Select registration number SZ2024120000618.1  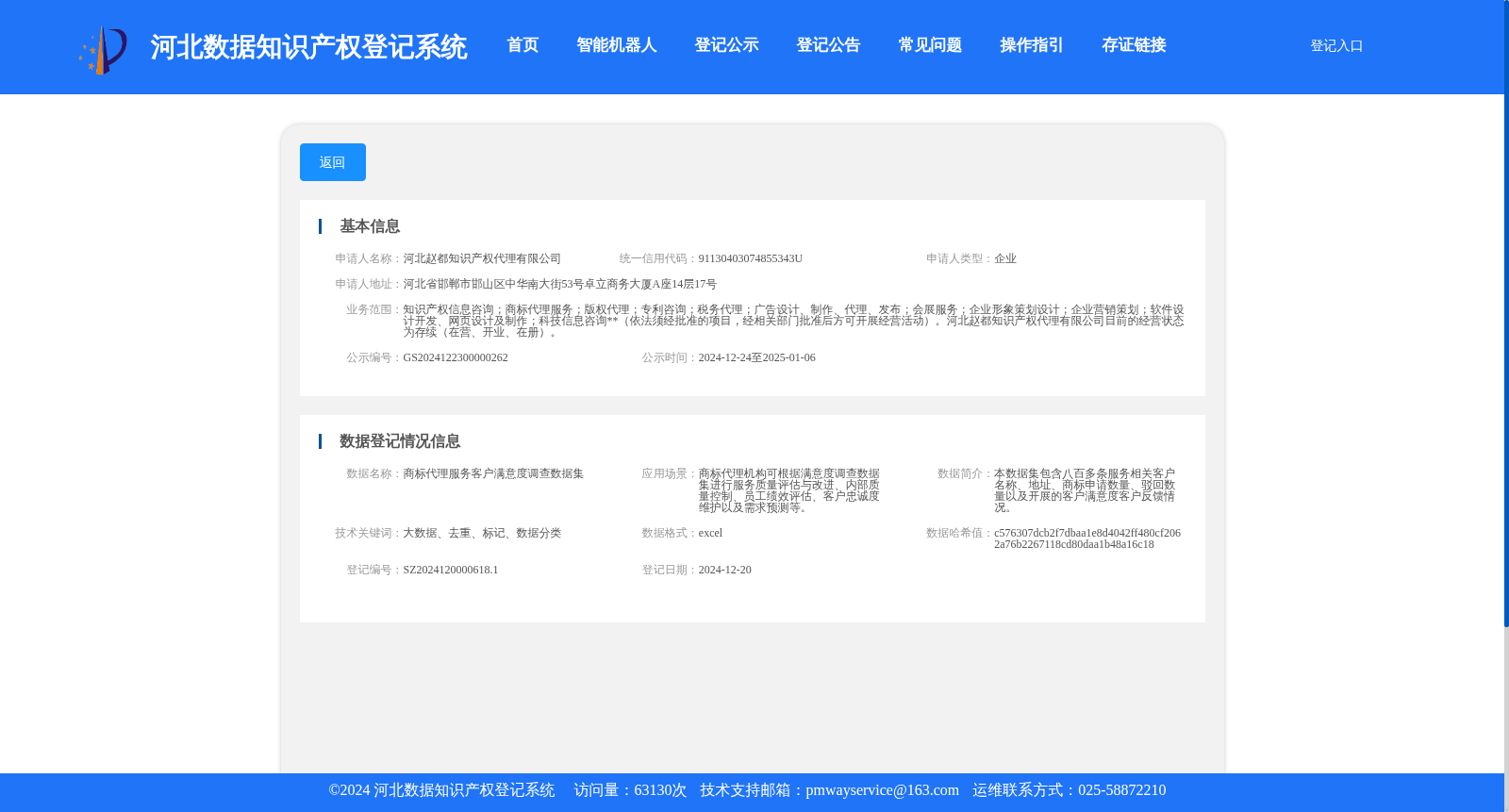451,570
